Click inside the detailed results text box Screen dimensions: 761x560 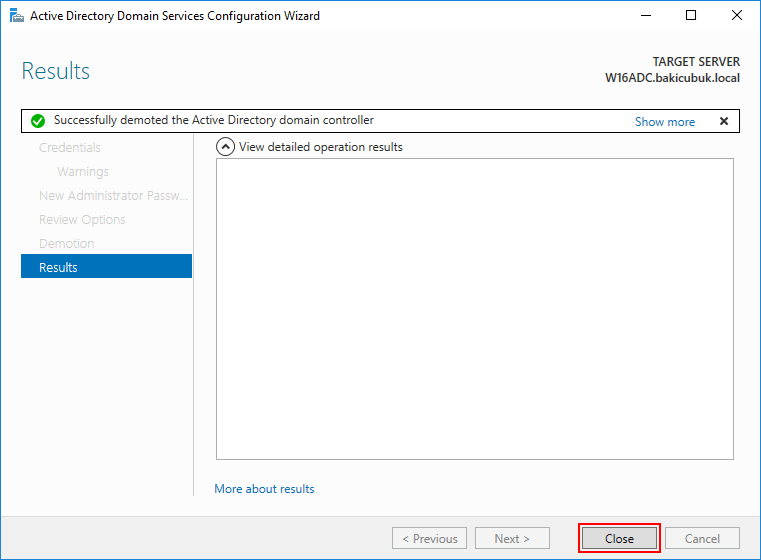475,309
